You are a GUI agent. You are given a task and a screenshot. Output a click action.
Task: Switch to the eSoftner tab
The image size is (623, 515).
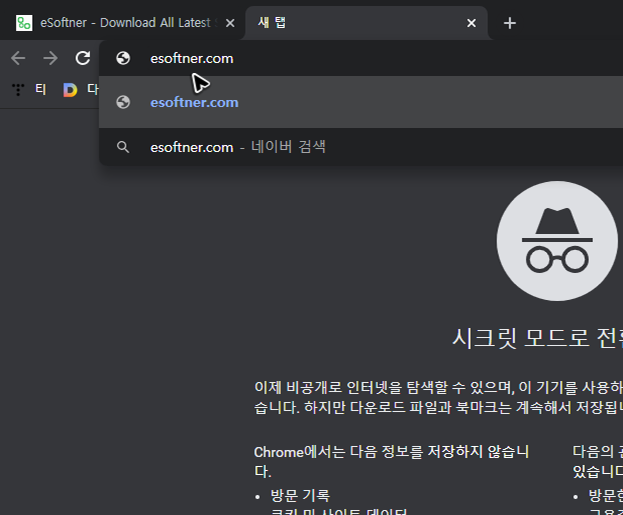click(x=123, y=23)
